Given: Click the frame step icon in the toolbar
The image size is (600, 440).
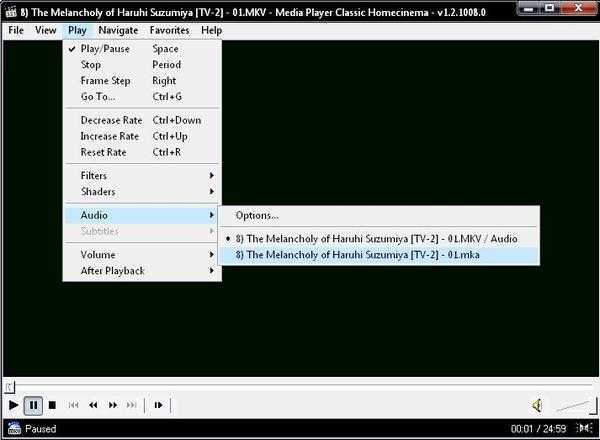Looking at the screenshot, I should pos(158,405).
